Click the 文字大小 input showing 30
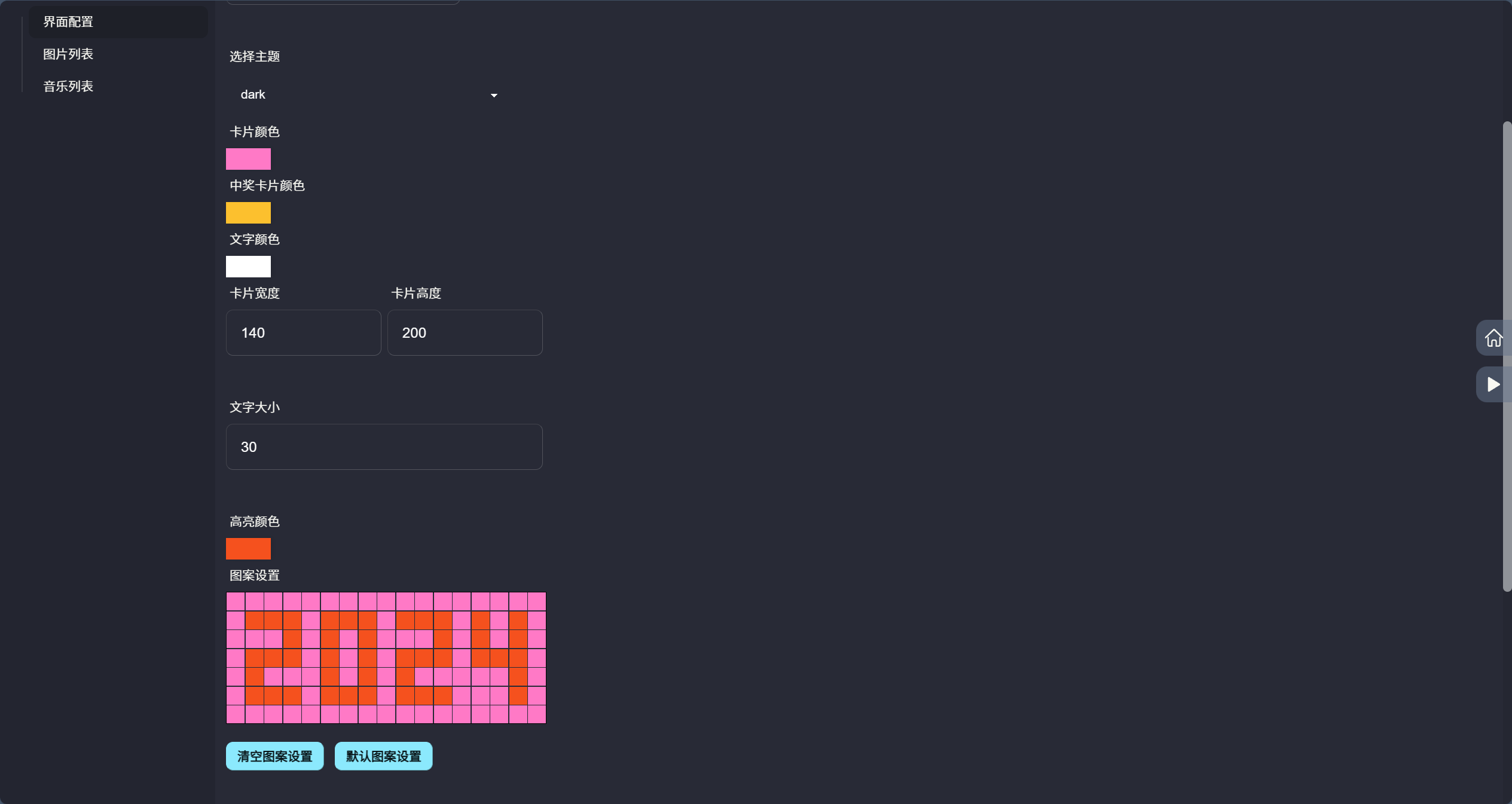Image resolution: width=1512 pixels, height=804 pixels. [x=384, y=447]
